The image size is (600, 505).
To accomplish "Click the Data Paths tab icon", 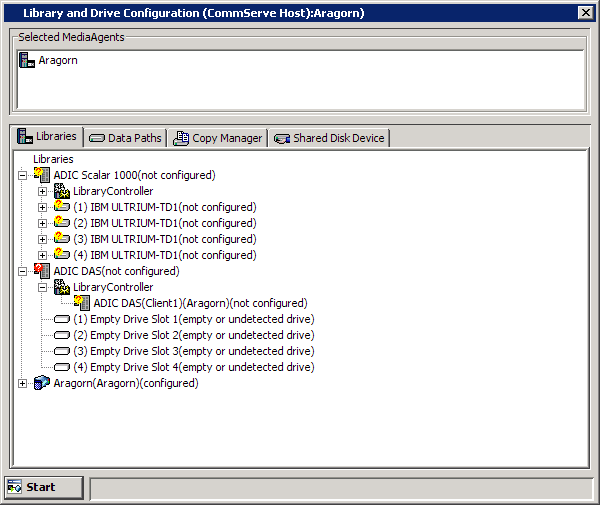I will [x=96, y=138].
